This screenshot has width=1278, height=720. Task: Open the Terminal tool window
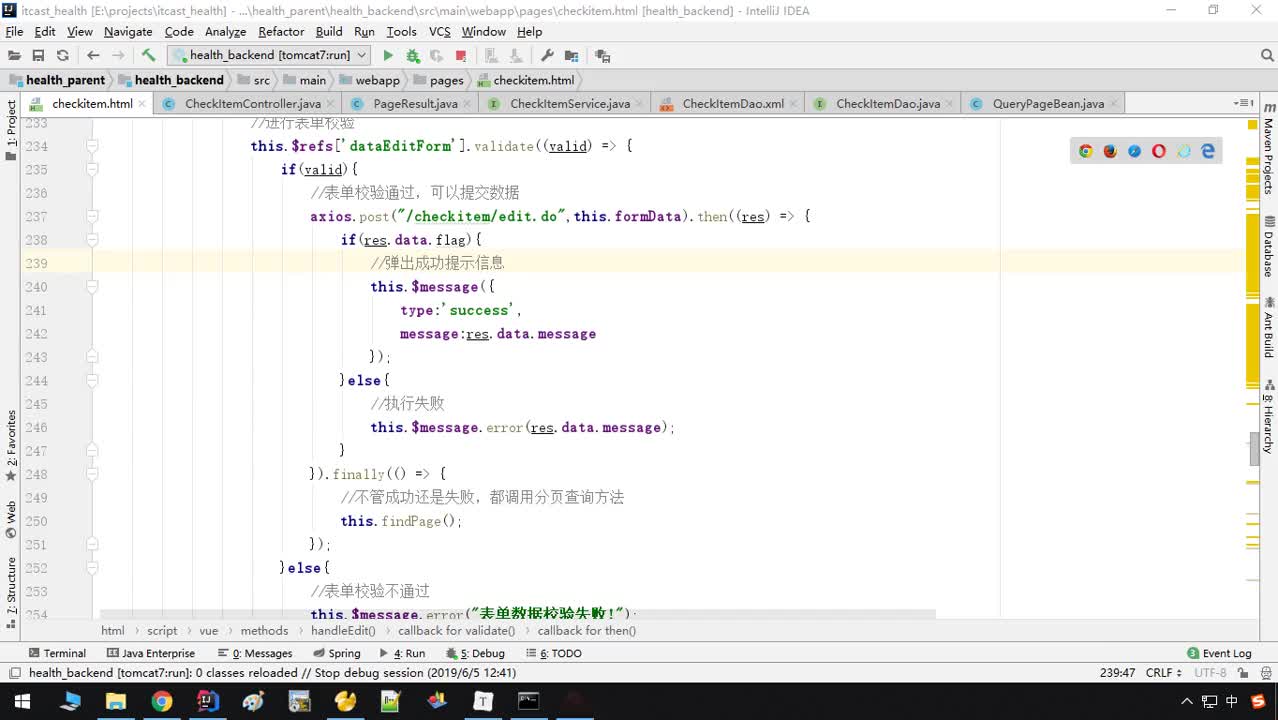pyautogui.click(x=57, y=653)
